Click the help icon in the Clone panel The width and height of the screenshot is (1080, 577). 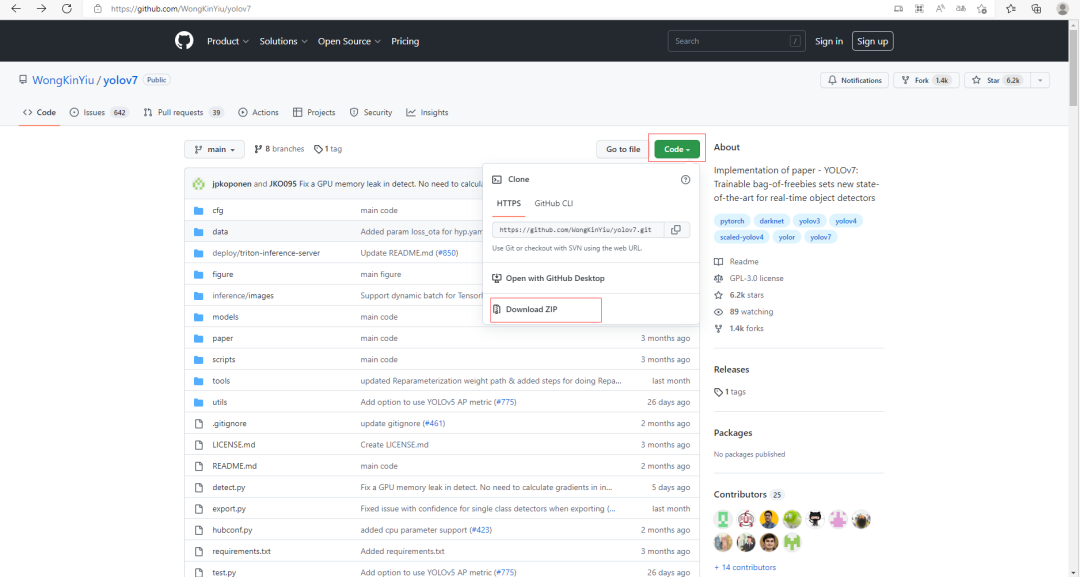click(x=685, y=180)
